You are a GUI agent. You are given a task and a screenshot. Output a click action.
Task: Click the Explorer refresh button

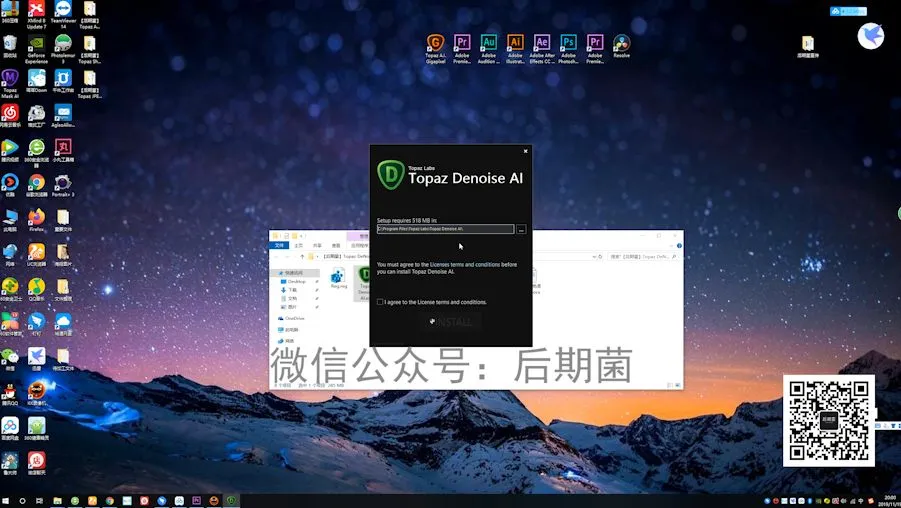(x=600, y=256)
